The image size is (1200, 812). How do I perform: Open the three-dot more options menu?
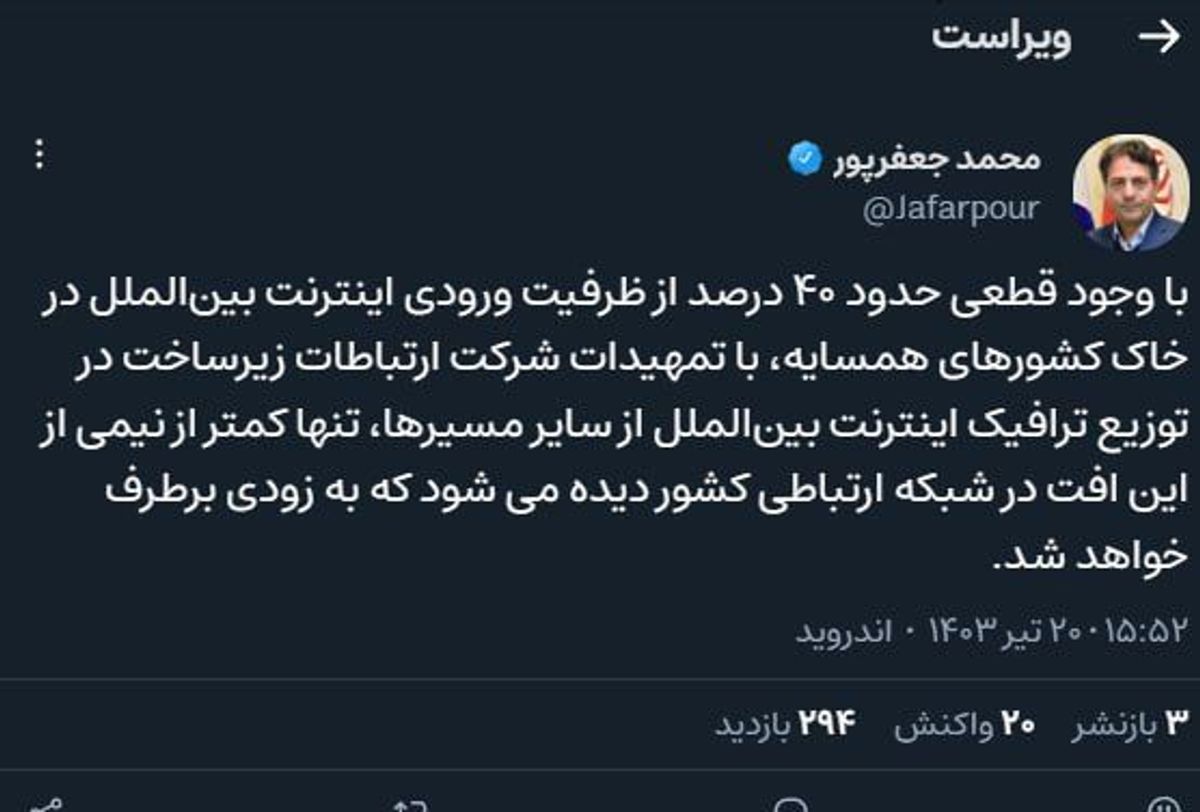pos(39,155)
